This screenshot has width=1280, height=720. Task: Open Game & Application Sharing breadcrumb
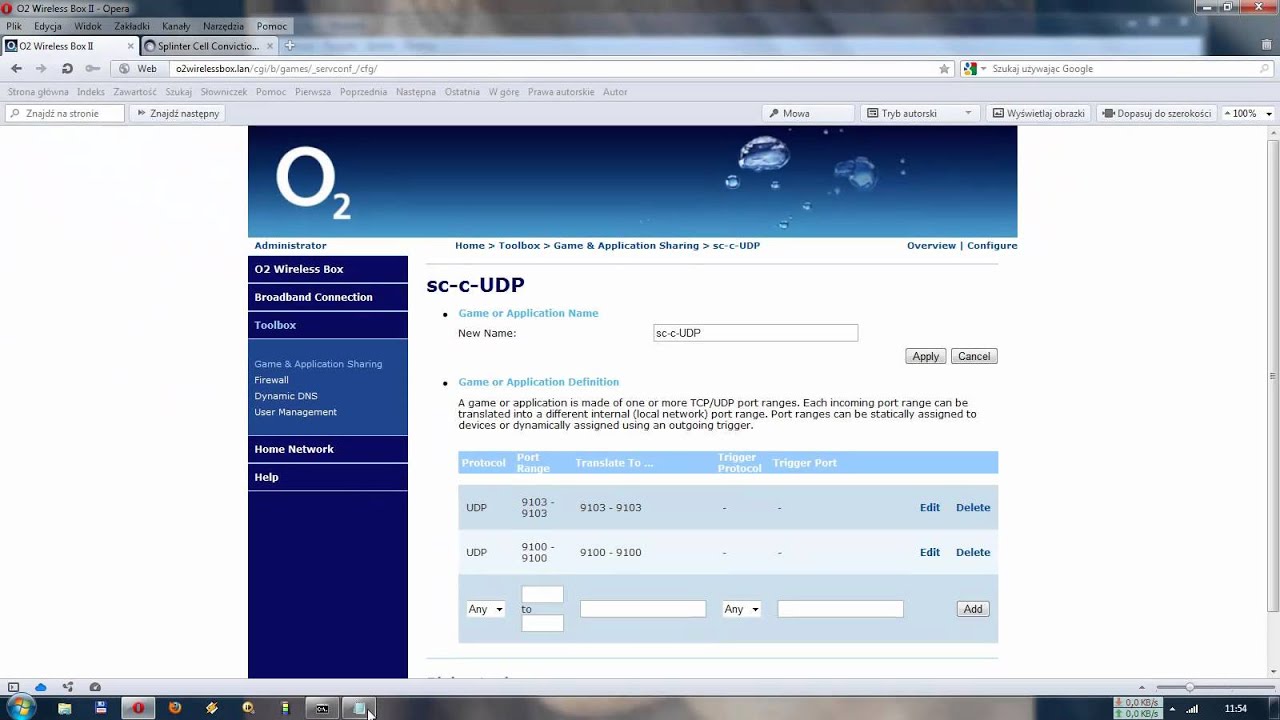click(626, 245)
